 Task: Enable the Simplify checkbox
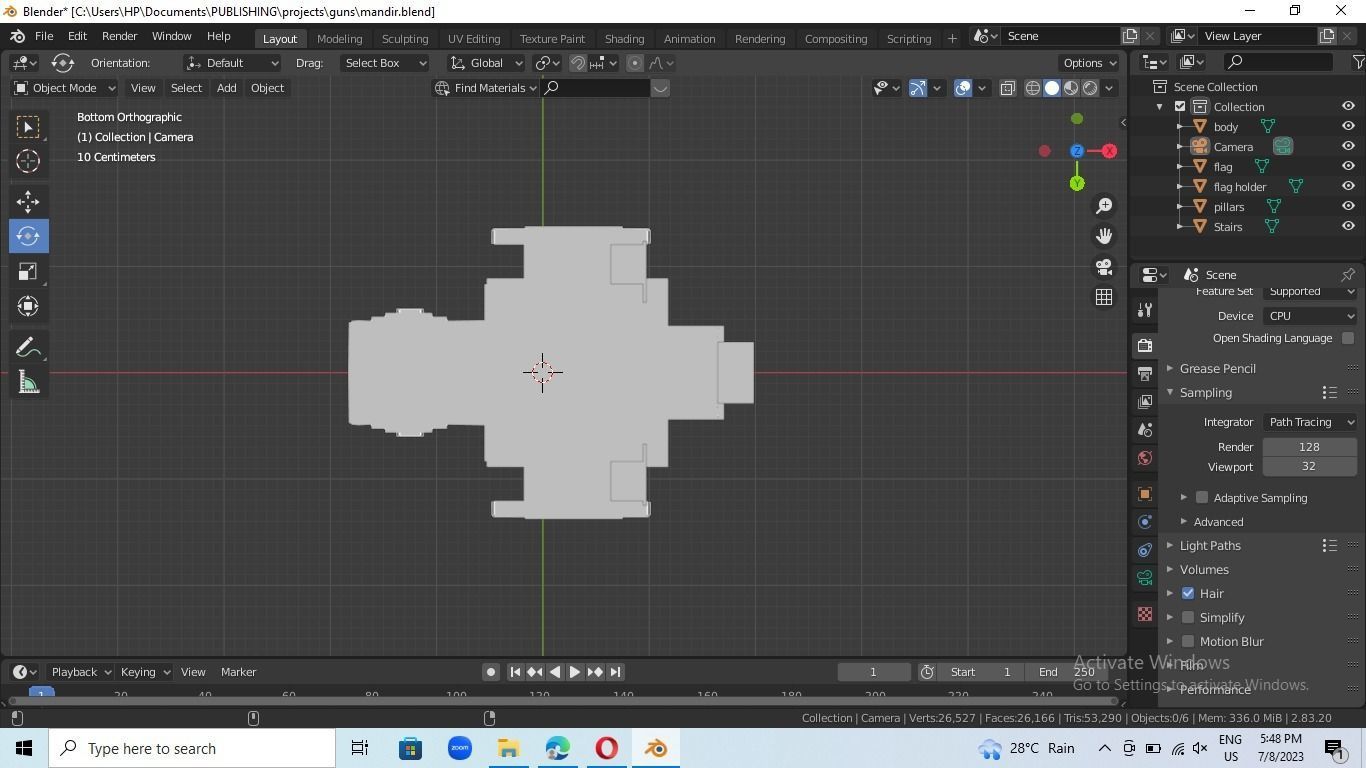[1188, 618]
